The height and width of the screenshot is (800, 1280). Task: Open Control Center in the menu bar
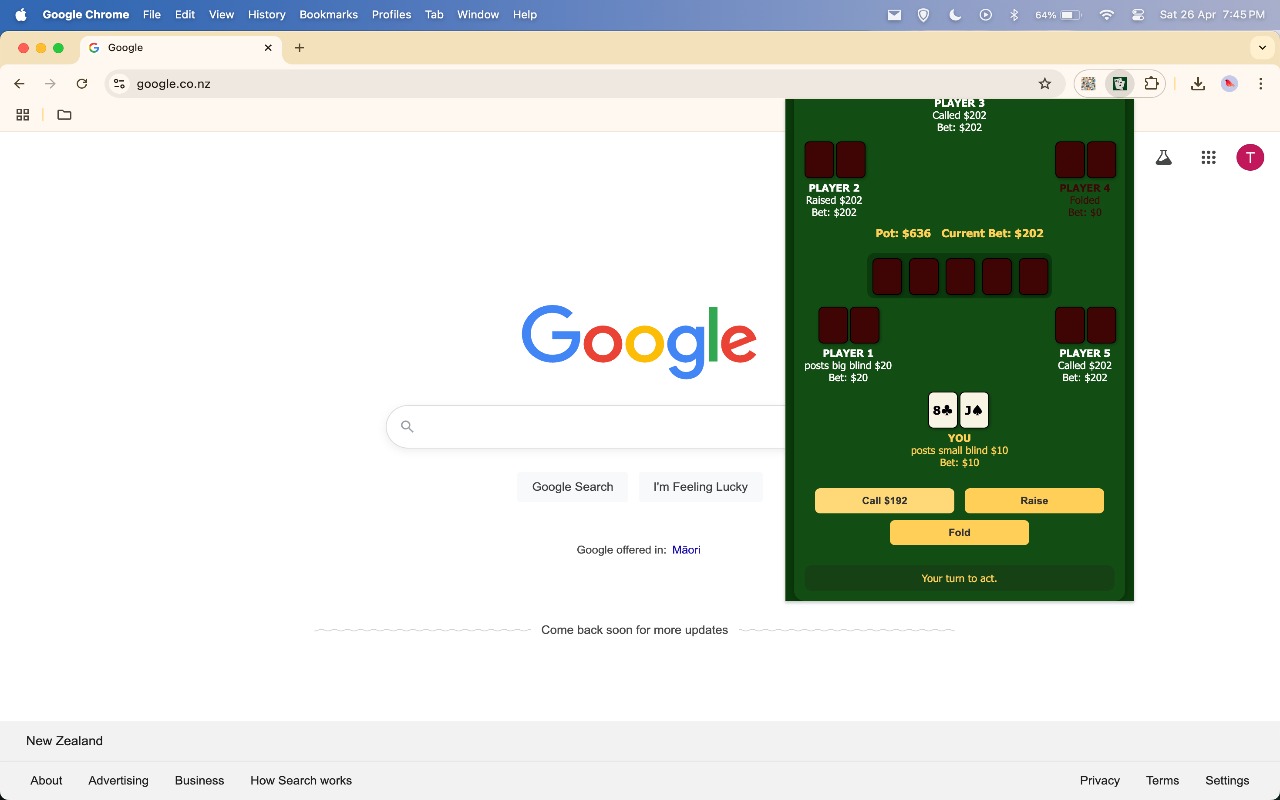tap(1138, 15)
